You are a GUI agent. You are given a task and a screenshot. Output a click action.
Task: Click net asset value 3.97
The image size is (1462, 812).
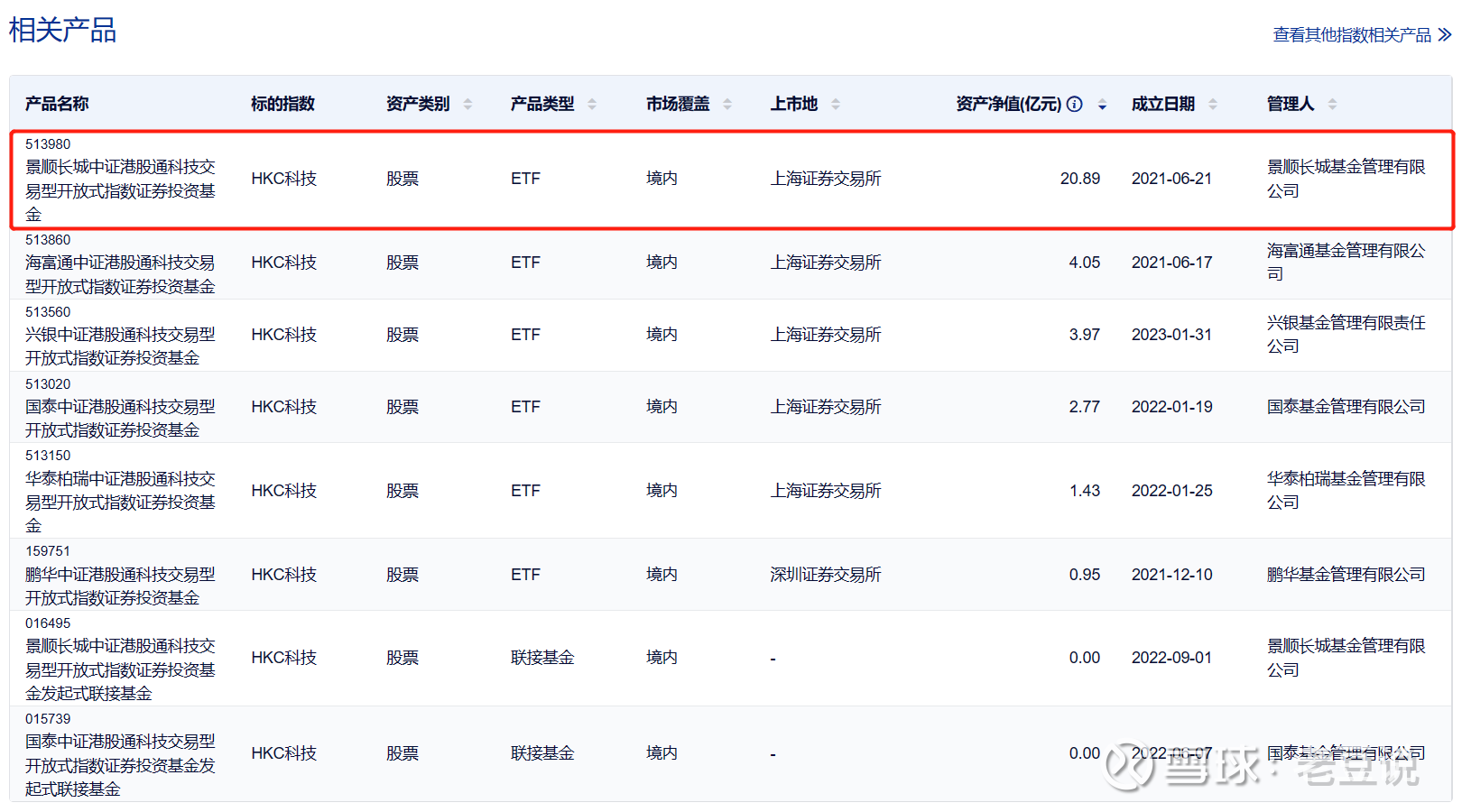tap(1085, 335)
